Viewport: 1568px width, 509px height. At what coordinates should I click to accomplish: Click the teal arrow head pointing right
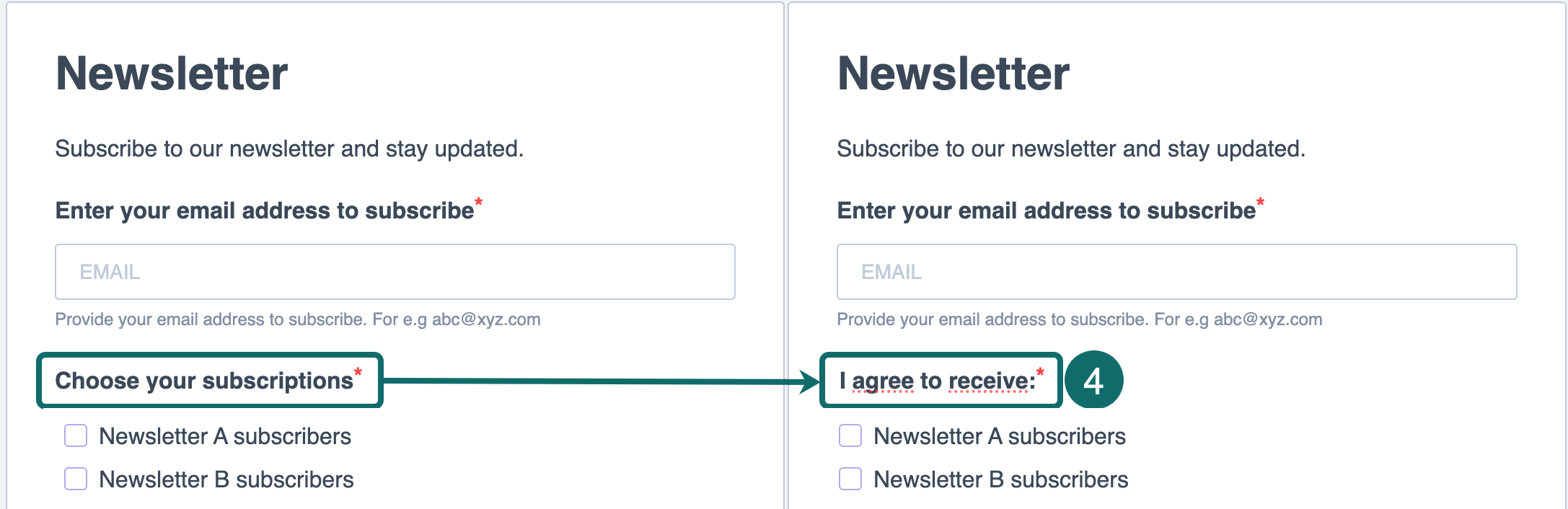click(x=809, y=381)
